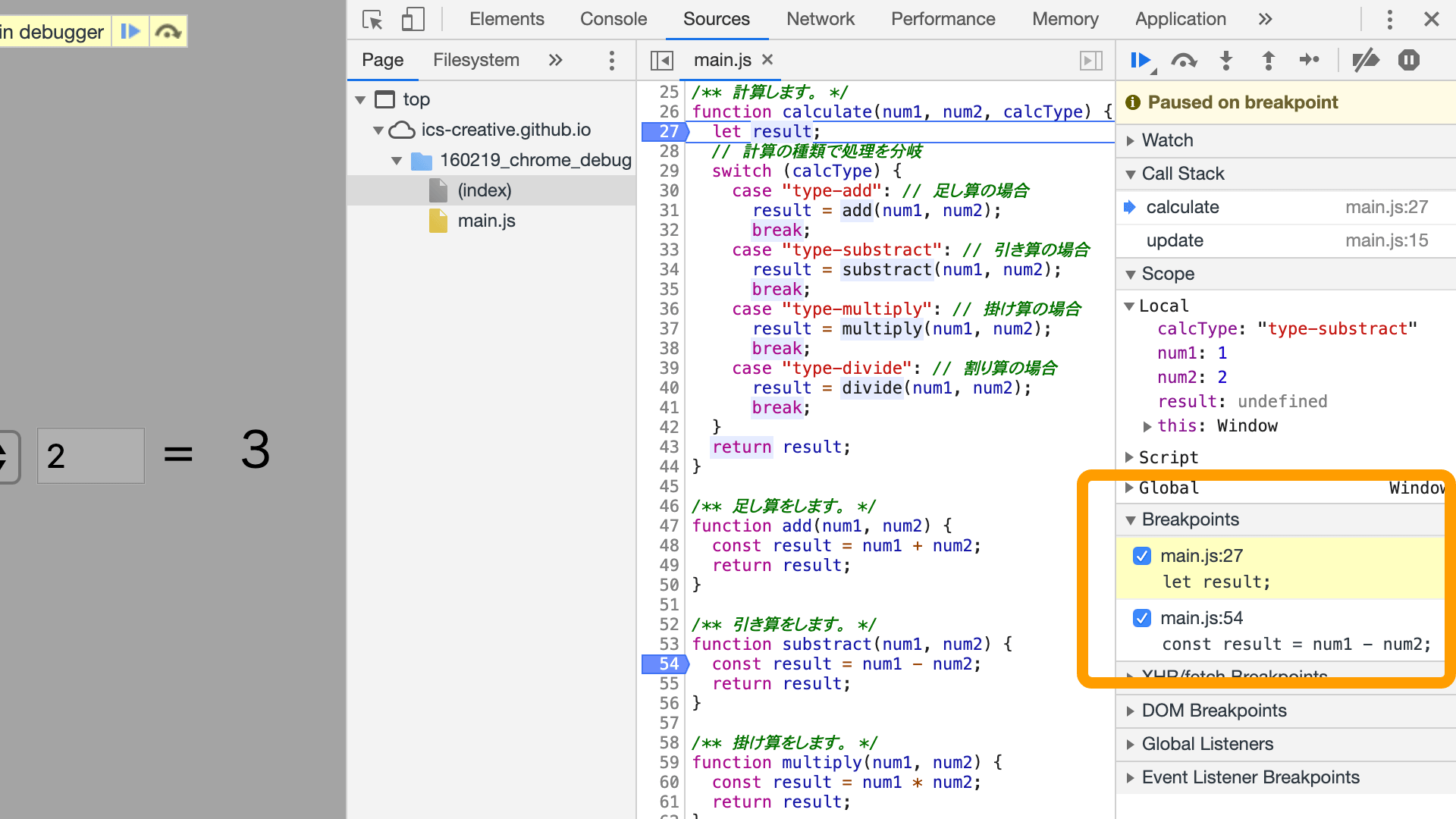
Task: Click the back navigation arrow in Sources
Action: 660,60
